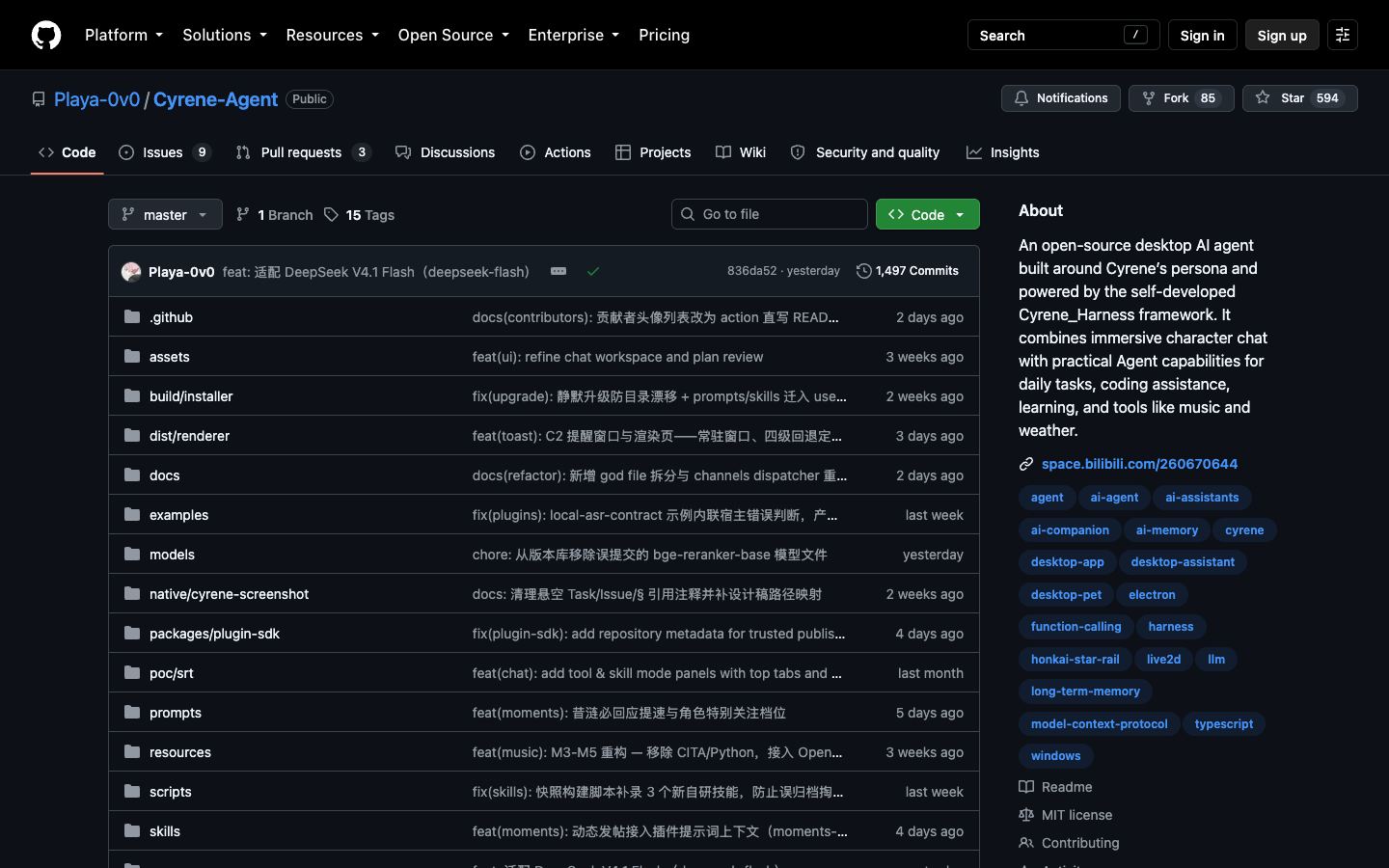The height and width of the screenshot is (868, 1389).
Task: Open the packages/plugin-sdk folder
Action: [x=214, y=634]
